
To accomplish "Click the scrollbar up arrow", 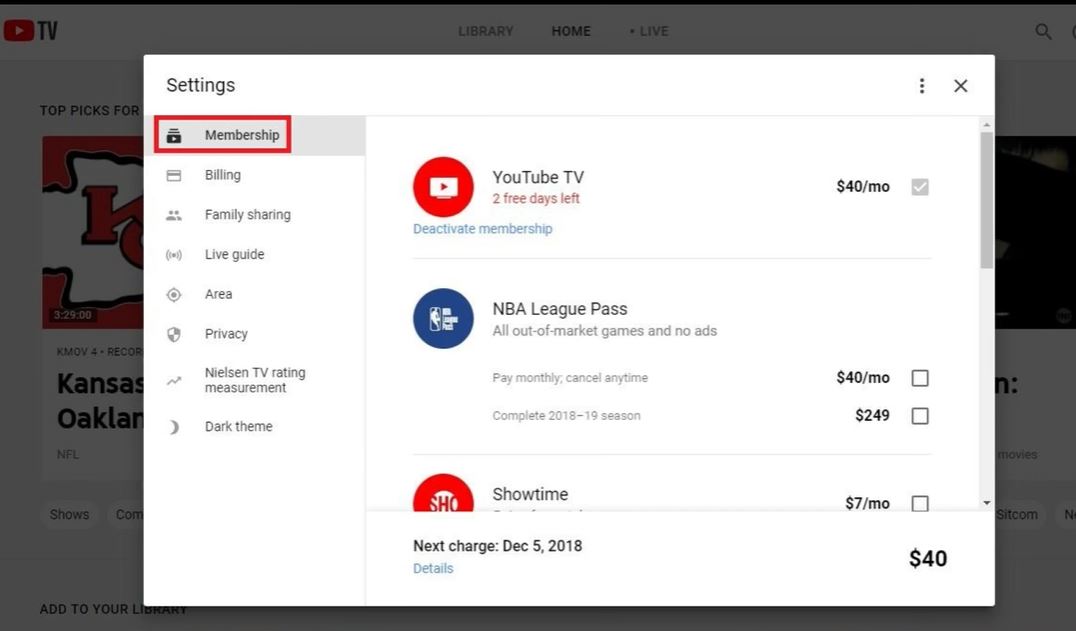I will 987,125.
